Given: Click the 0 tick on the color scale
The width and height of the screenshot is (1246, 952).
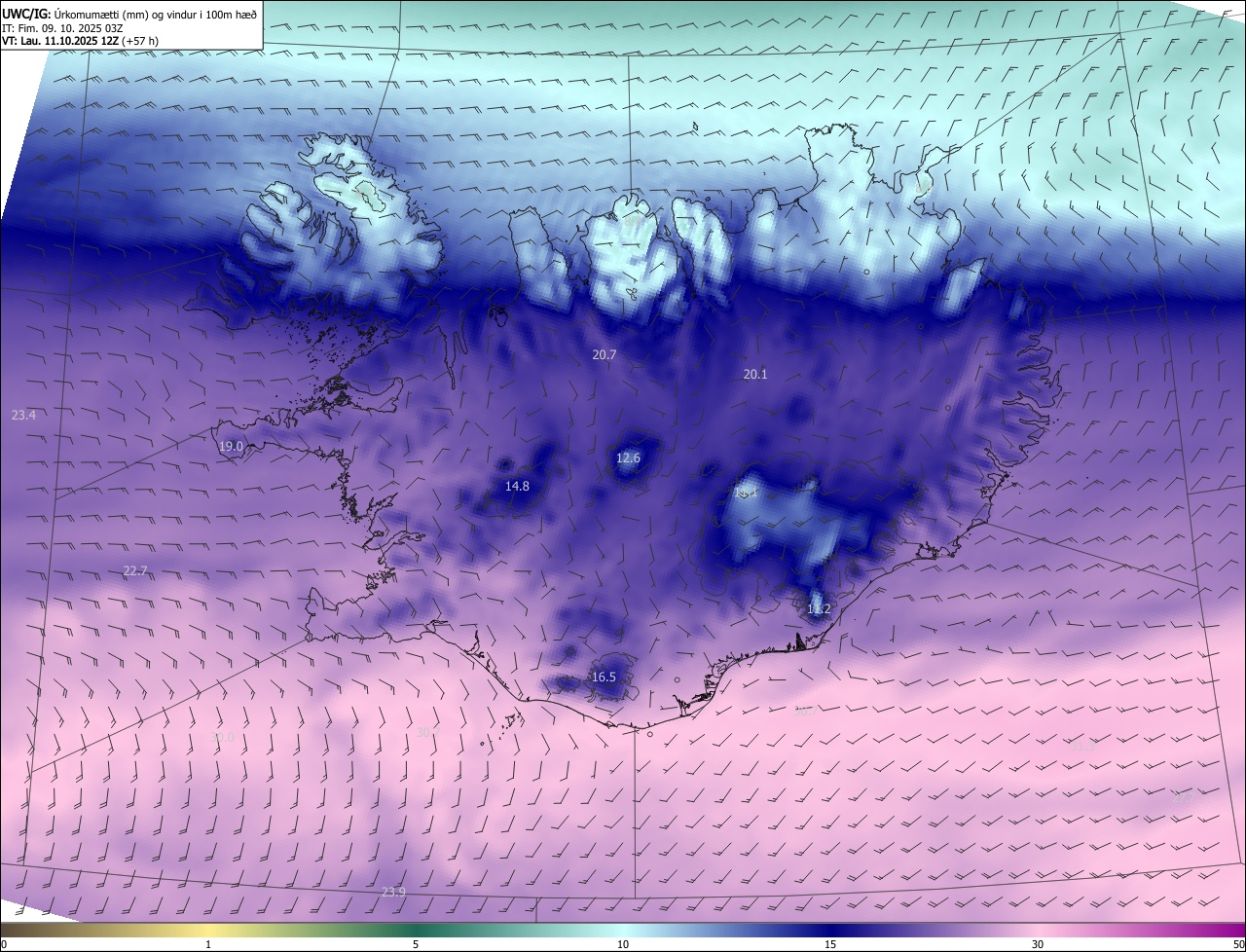Looking at the screenshot, I should point(4,945).
